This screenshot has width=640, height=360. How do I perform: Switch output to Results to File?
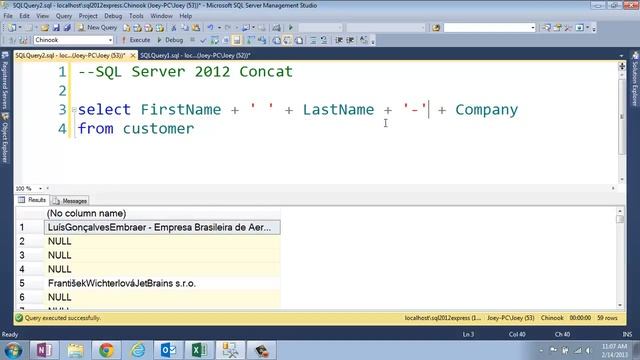pyautogui.click(x=299, y=40)
